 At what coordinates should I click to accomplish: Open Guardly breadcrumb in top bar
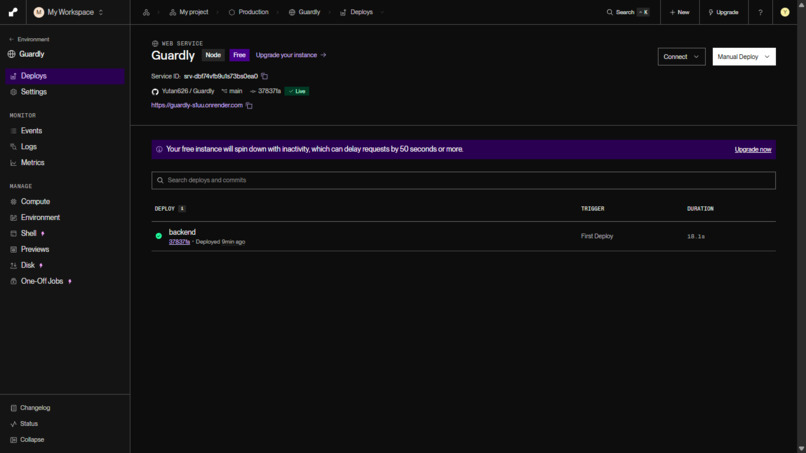click(x=304, y=12)
